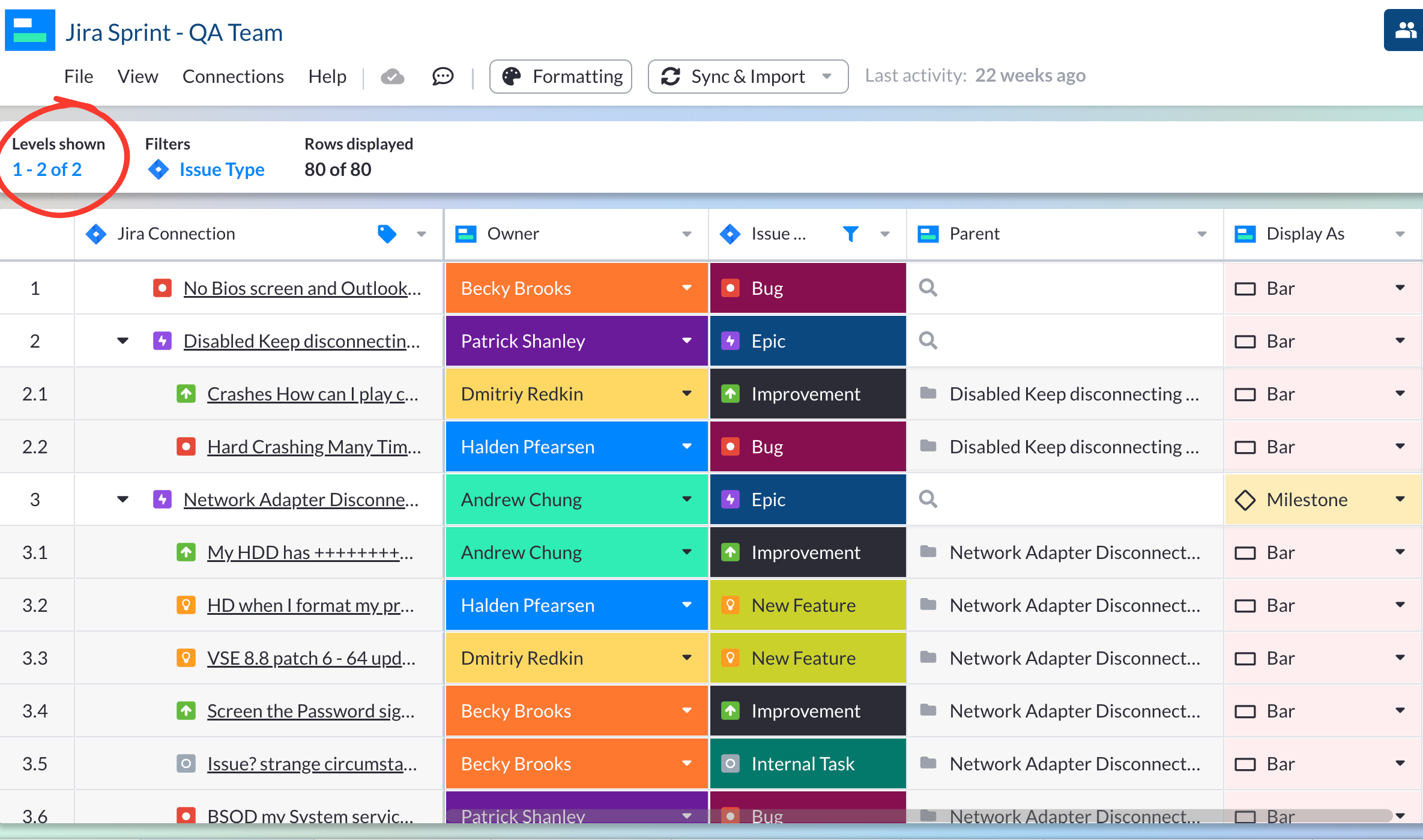Click the green Improvement icon beside Screen the Password sig
Image resolution: width=1423 pixels, height=840 pixels.
186,711
